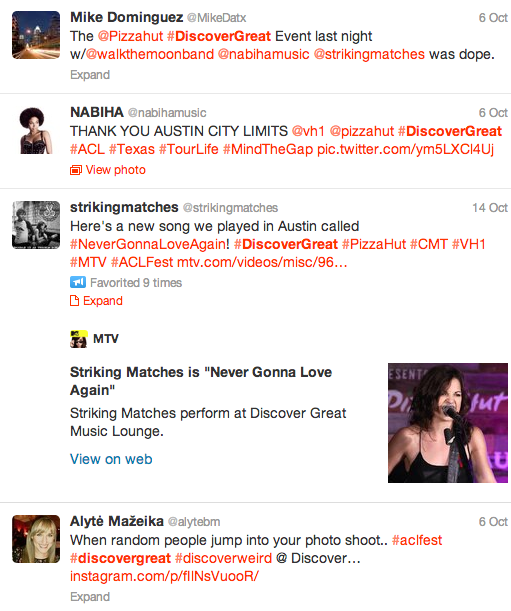Open the #NeverGonnaLoveAgain hashtag
This screenshot has height=611, width=511.
click(150, 244)
